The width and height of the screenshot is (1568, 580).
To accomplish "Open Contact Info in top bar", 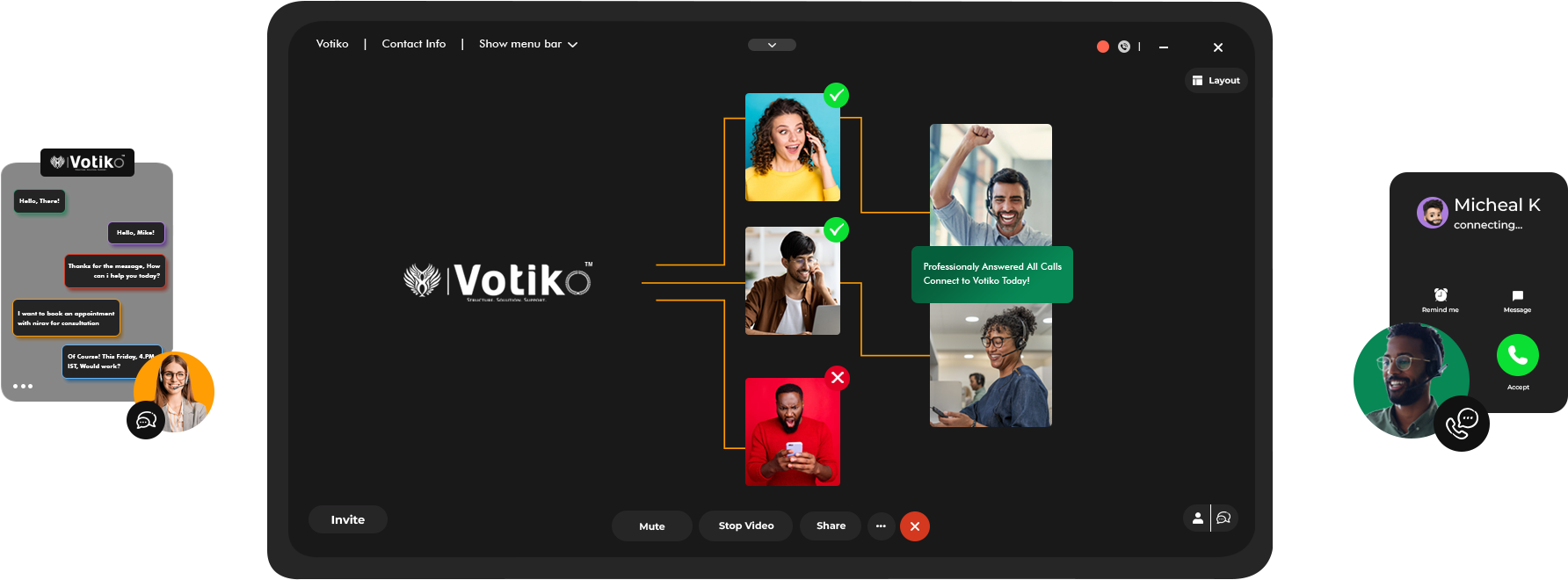I will (x=413, y=44).
